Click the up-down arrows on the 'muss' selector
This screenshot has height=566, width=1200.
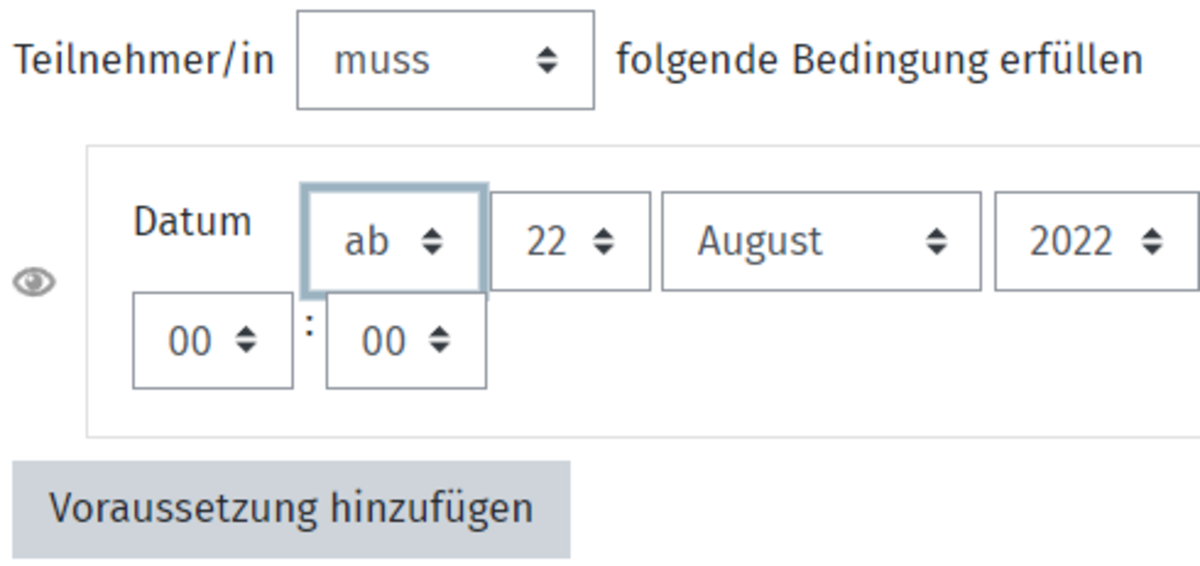pos(546,61)
